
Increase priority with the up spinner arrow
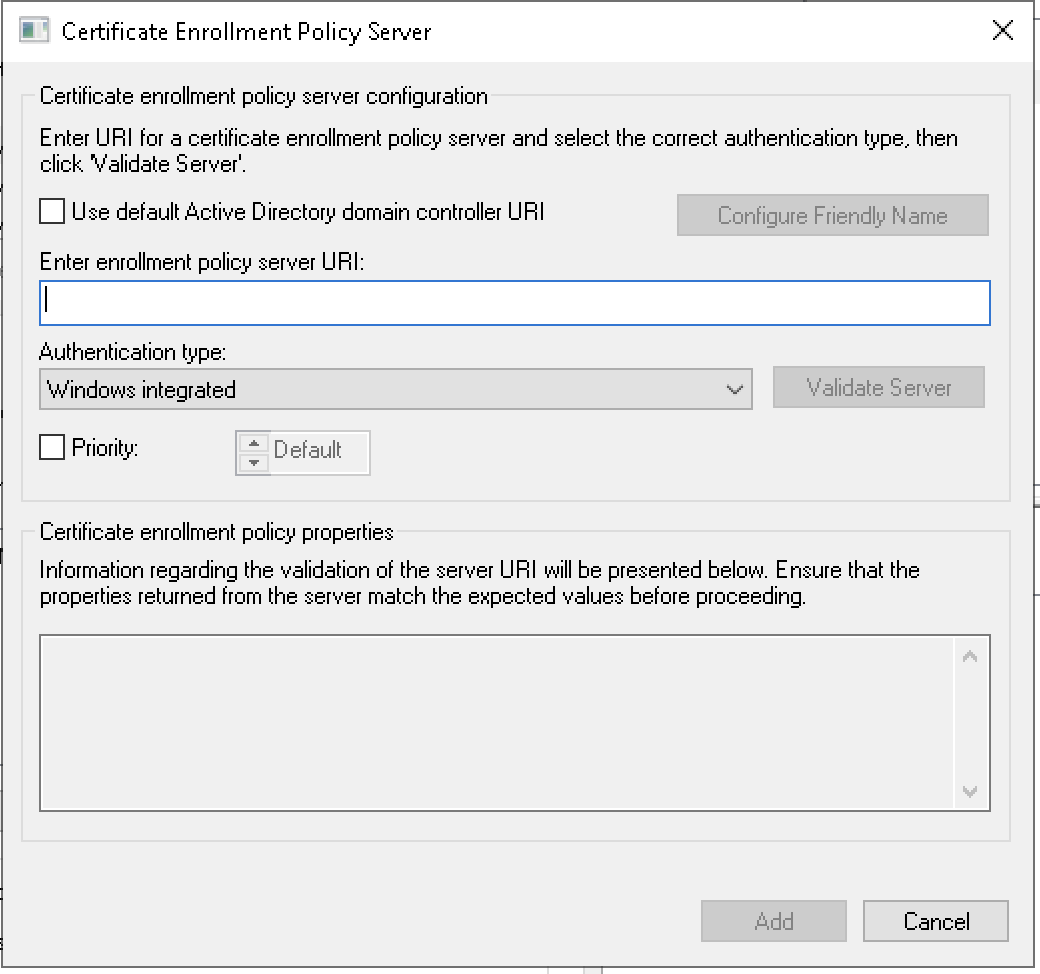point(253,443)
